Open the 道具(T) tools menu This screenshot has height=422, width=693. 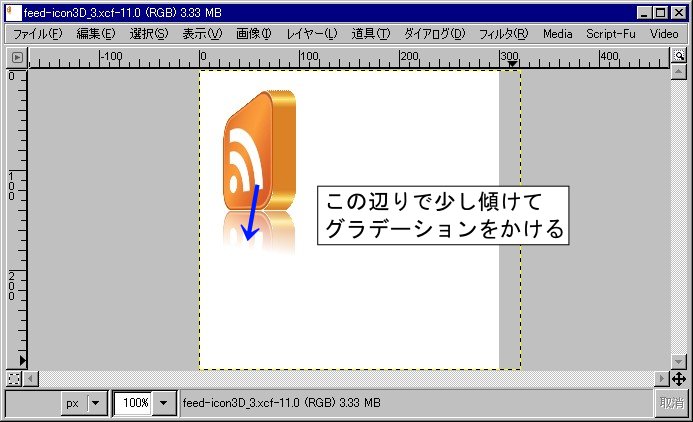[371, 34]
